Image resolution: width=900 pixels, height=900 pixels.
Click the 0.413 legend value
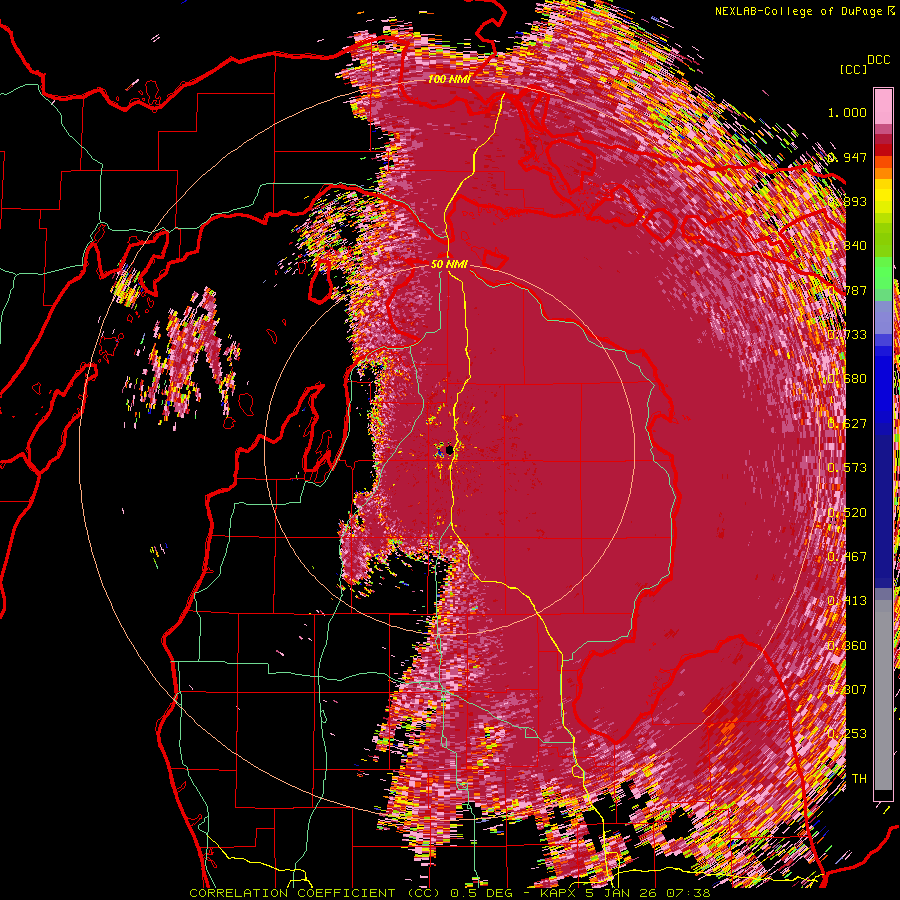(x=847, y=601)
